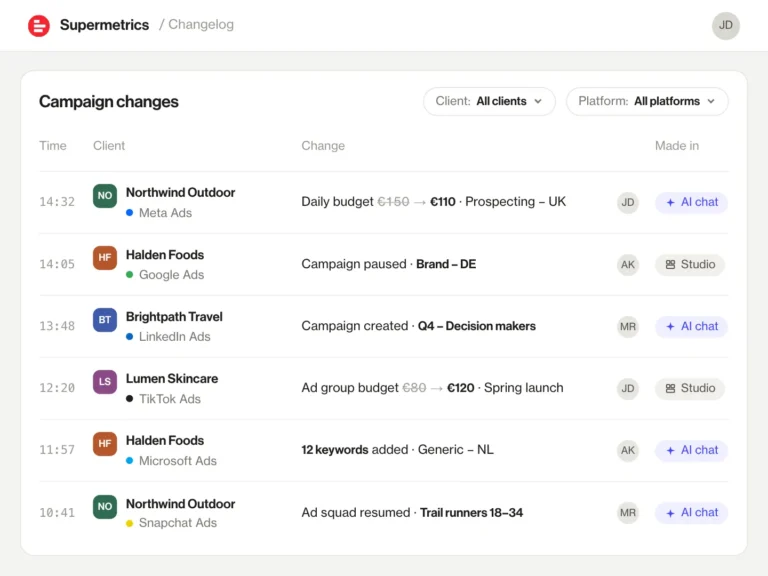Click the light-blue dot beside Microsoft Ads
Viewport: 768px width, 576px height.
pyautogui.click(x=129, y=460)
